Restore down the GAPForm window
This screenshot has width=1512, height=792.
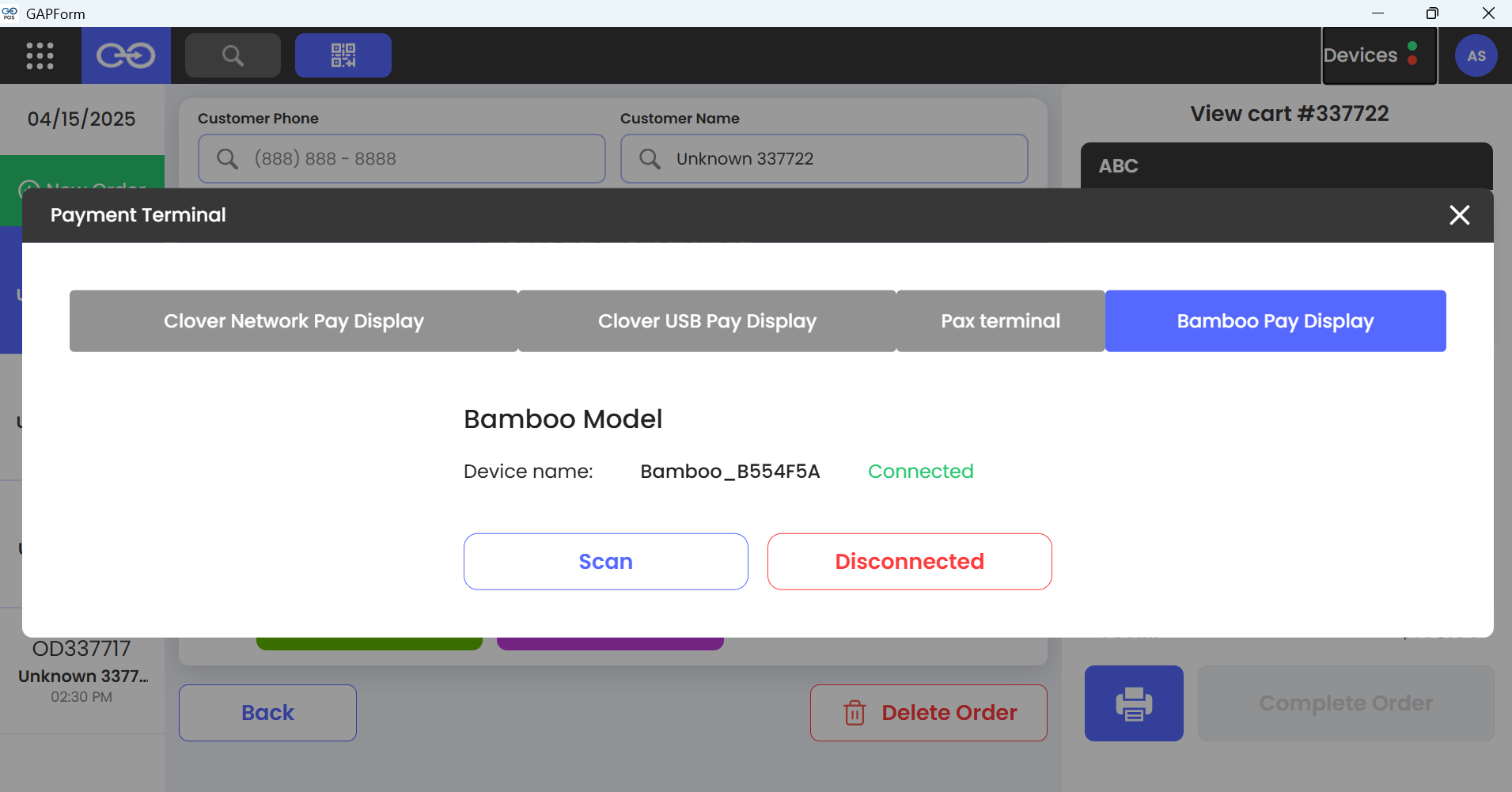pyautogui.click(x=1432, y=13)
